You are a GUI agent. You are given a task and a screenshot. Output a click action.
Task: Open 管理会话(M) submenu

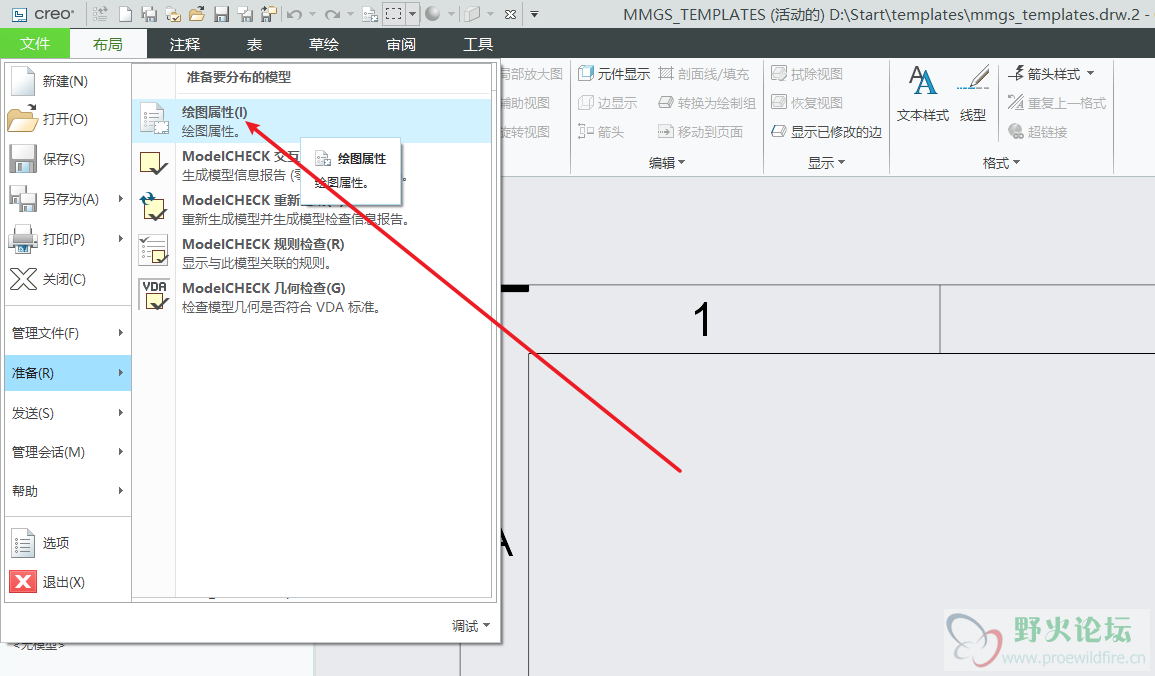(x=68, y=452)
